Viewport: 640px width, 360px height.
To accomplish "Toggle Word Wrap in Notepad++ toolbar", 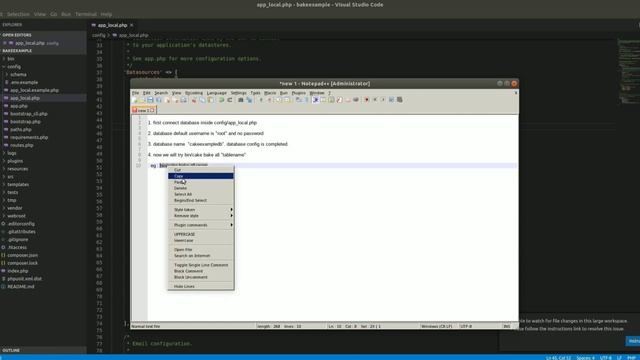I will click(x=298, y=100).
